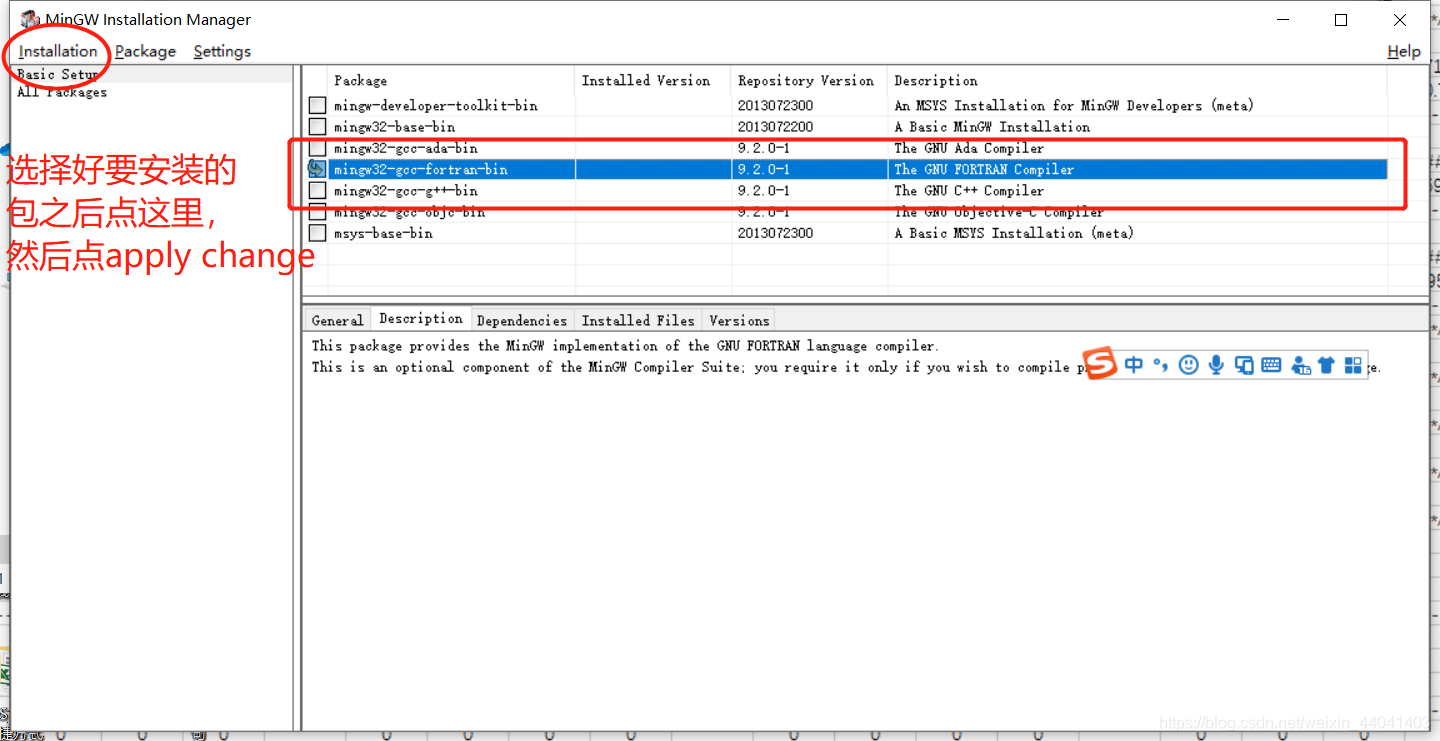1440x741 pixels.
Task: Open the Package menu
Action: click(145, 51)
